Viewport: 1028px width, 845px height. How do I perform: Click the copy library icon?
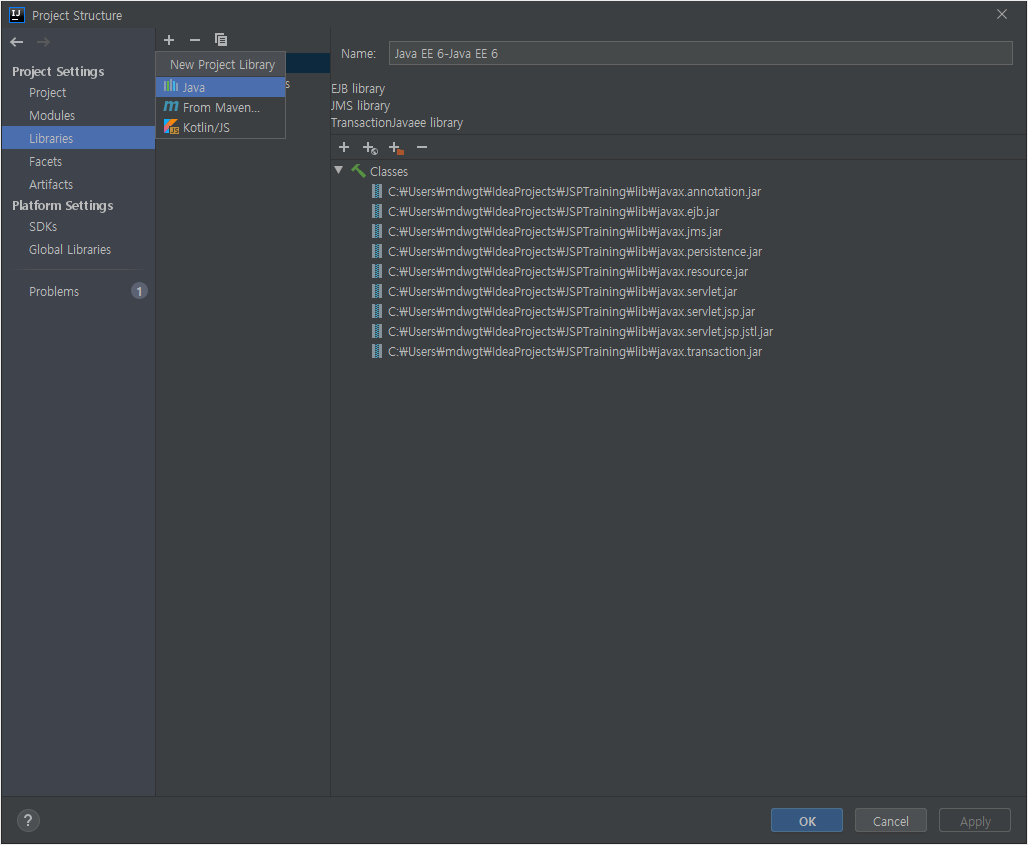[221, 40]
